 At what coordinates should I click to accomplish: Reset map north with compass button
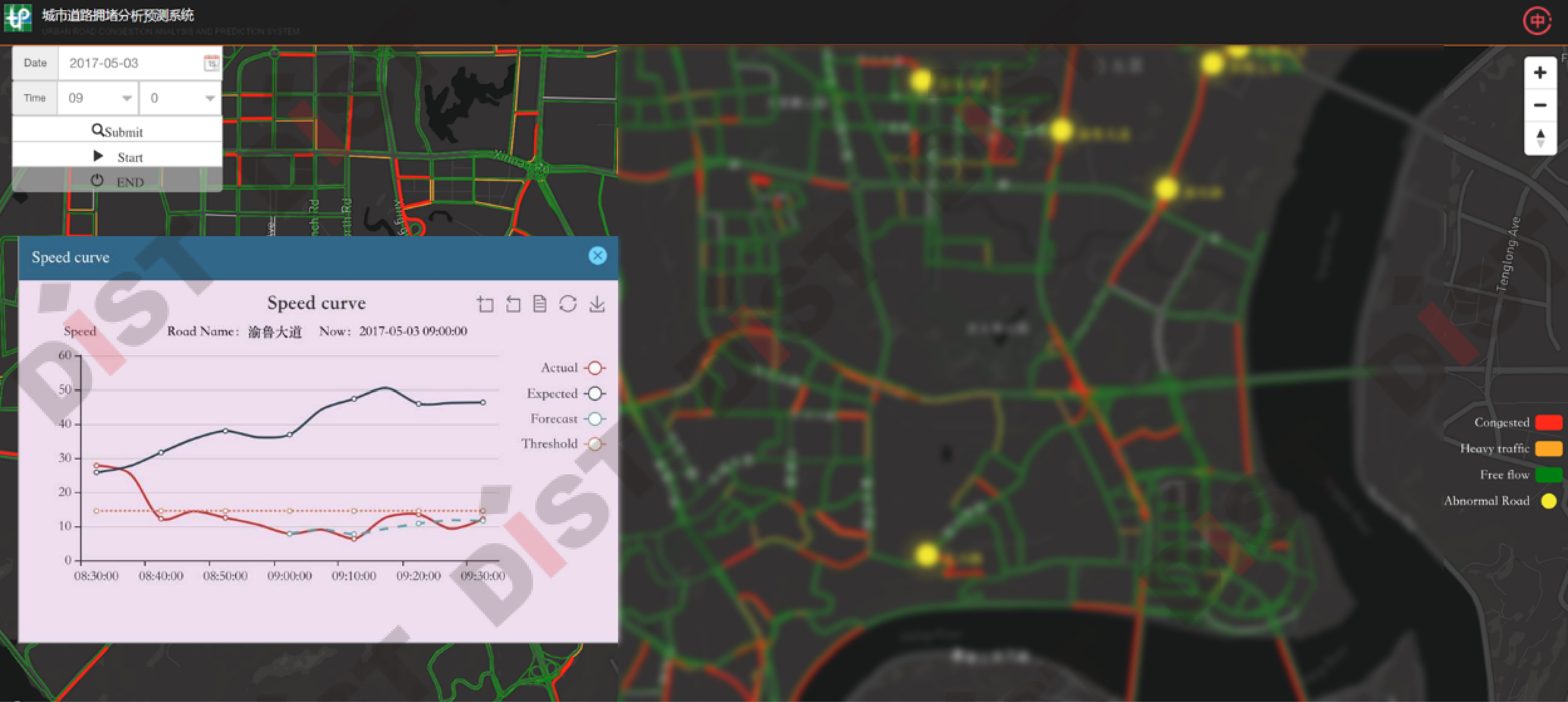(1540, 138)
